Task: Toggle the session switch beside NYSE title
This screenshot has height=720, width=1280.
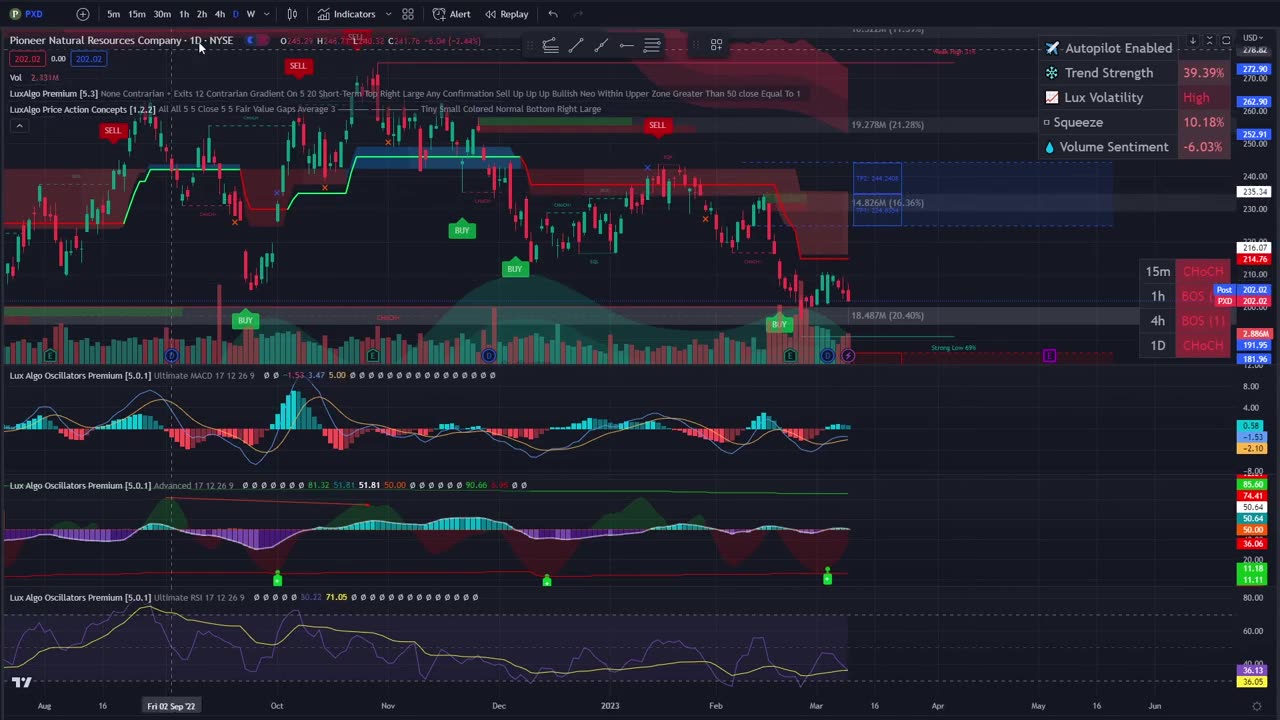Action: click(258, 40)
